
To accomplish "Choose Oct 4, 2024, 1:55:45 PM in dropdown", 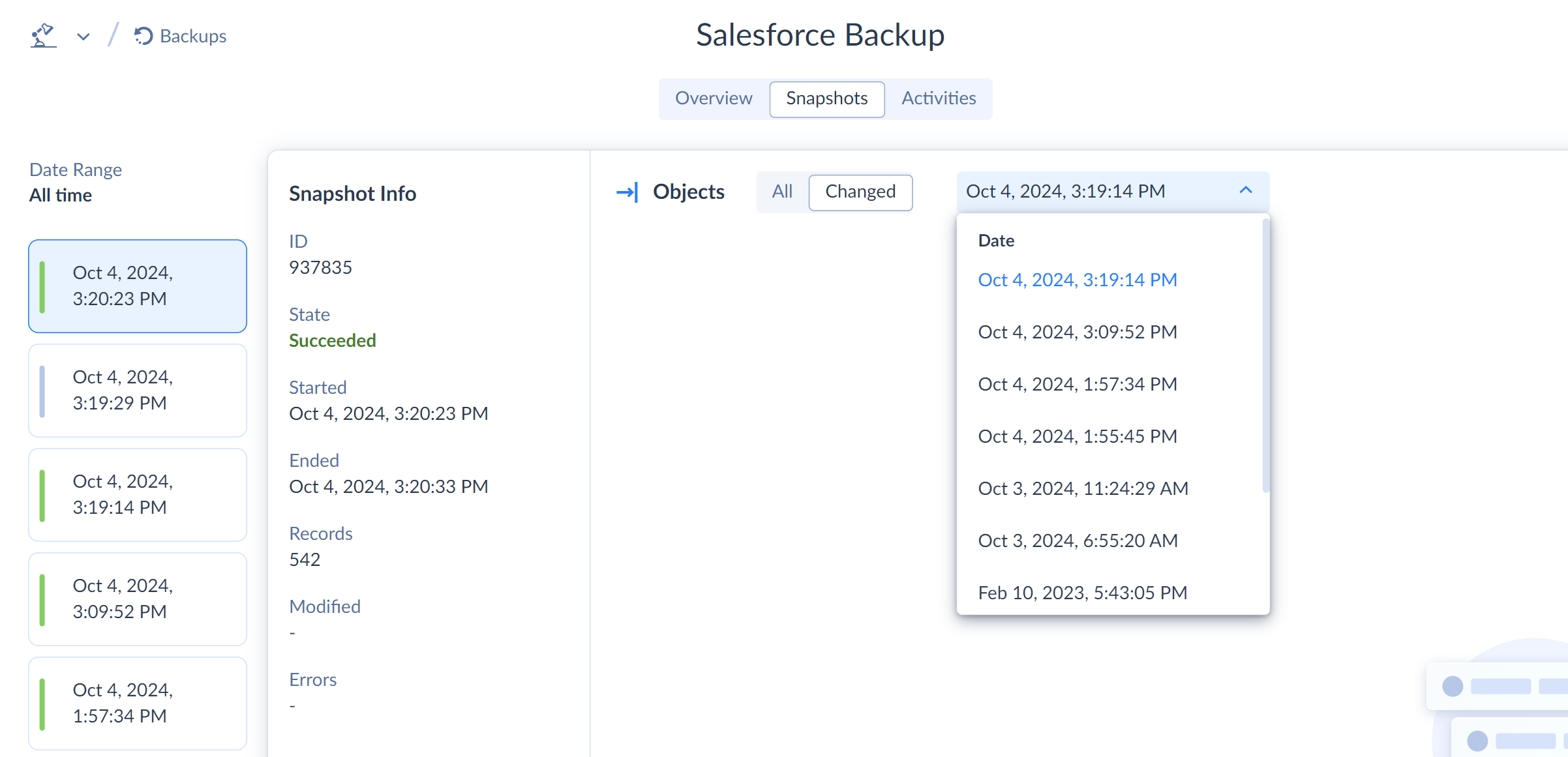I will pos(1078,436).
